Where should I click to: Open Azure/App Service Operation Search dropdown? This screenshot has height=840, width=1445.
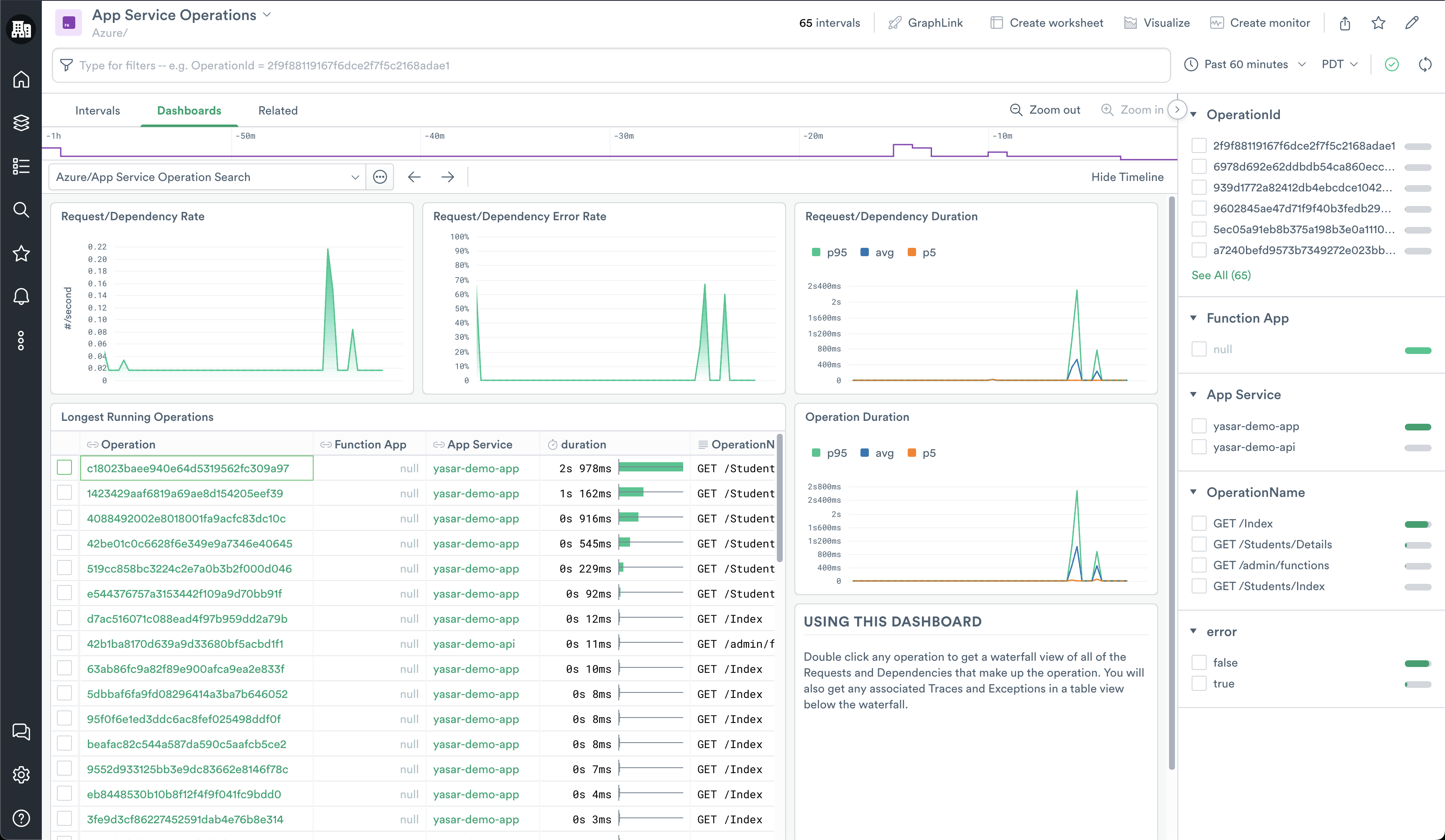(207, 177)
